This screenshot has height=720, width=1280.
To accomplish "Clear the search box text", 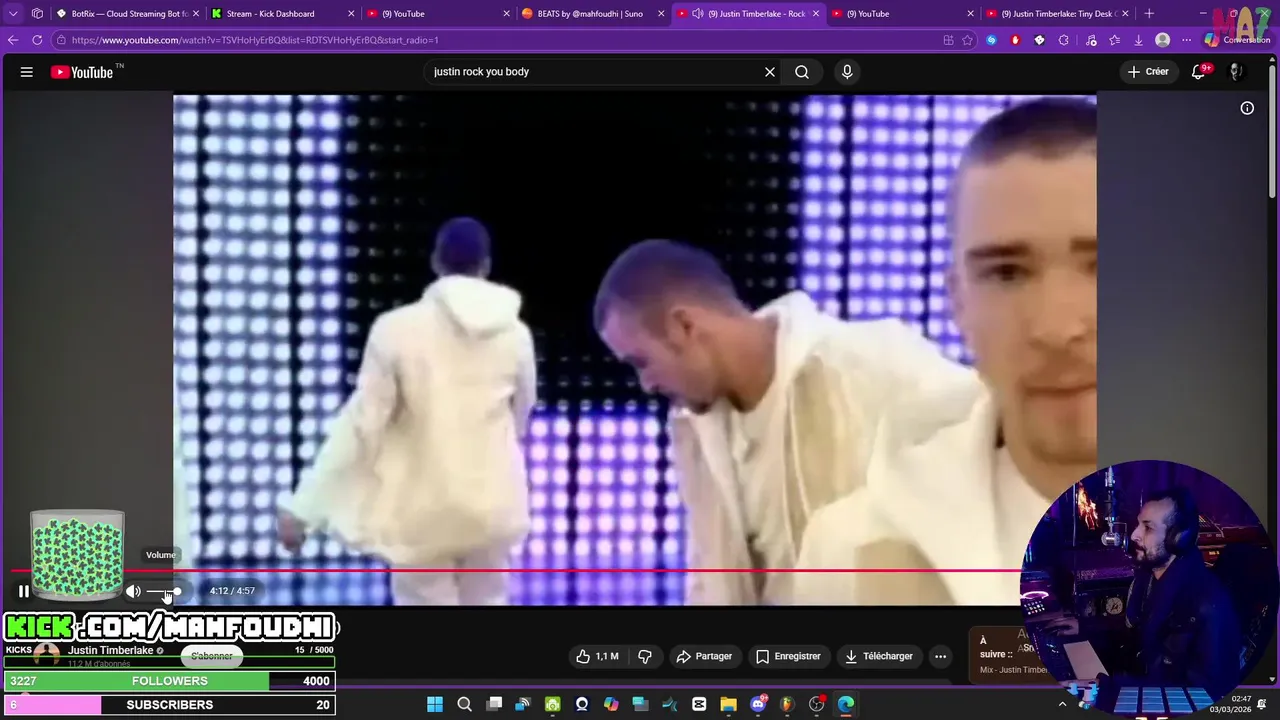I will (x=770, y=72).
